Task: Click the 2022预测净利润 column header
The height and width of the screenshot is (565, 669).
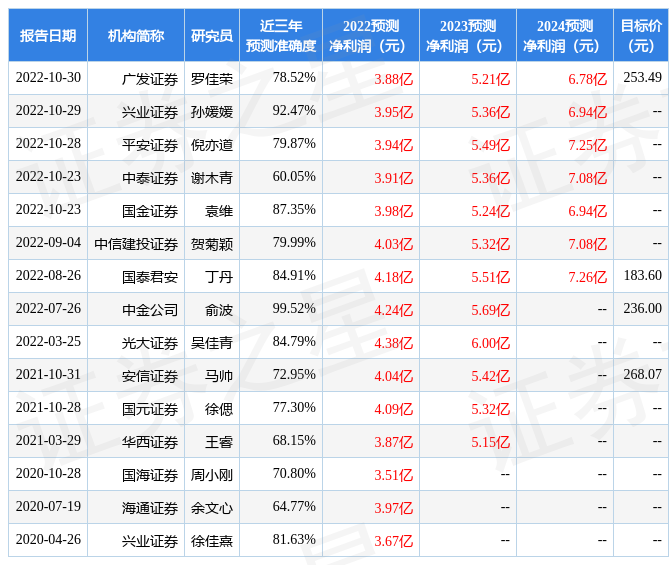Action: click(371, 35)
